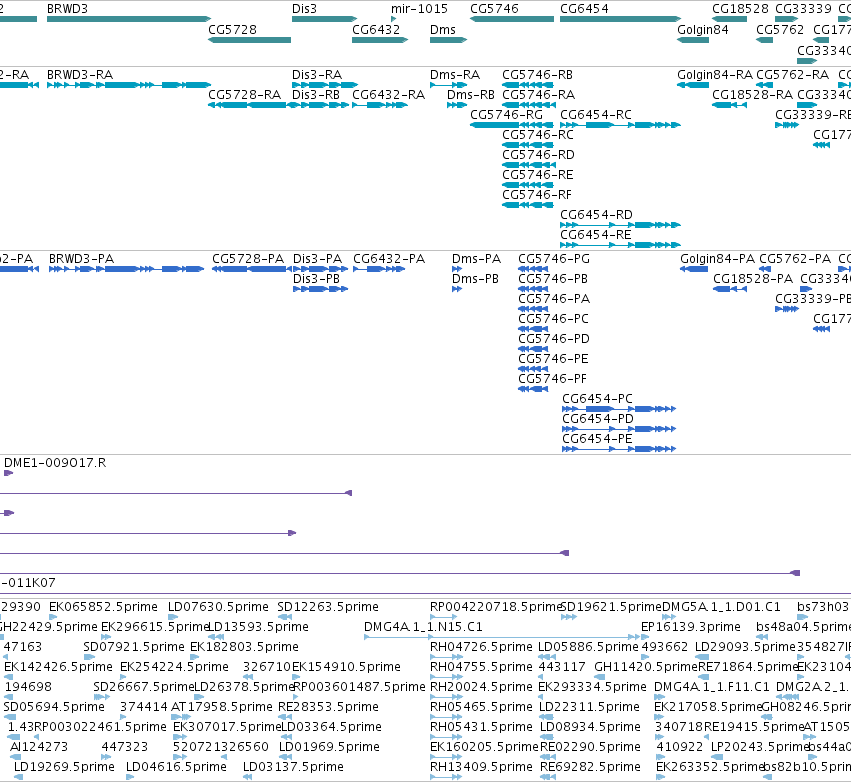Image resolution: width=851 pixels, height=782 pixels.
Task: Open EST LD04616.5prime
Action: (x=130, y=777)
